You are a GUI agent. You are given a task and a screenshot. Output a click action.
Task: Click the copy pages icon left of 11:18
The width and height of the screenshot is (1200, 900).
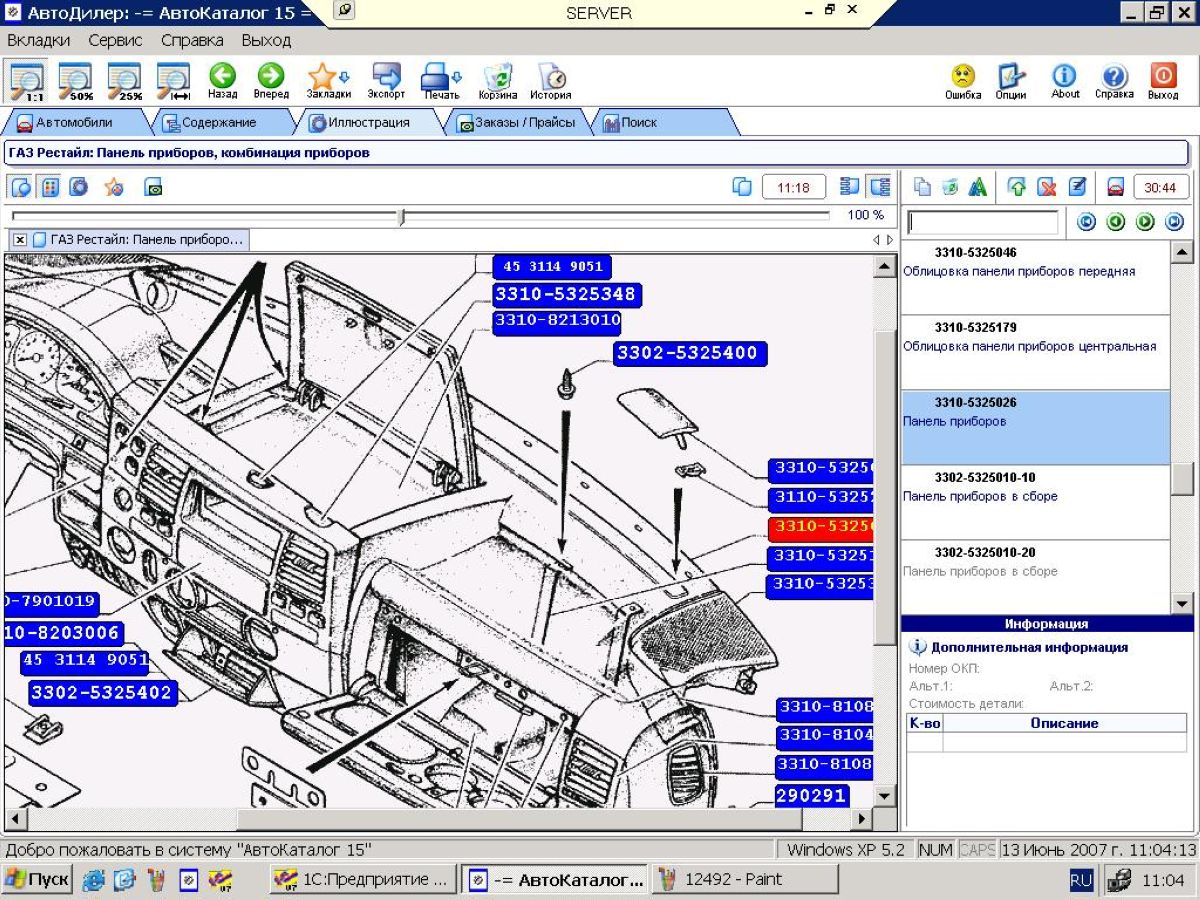click(742, 187)
